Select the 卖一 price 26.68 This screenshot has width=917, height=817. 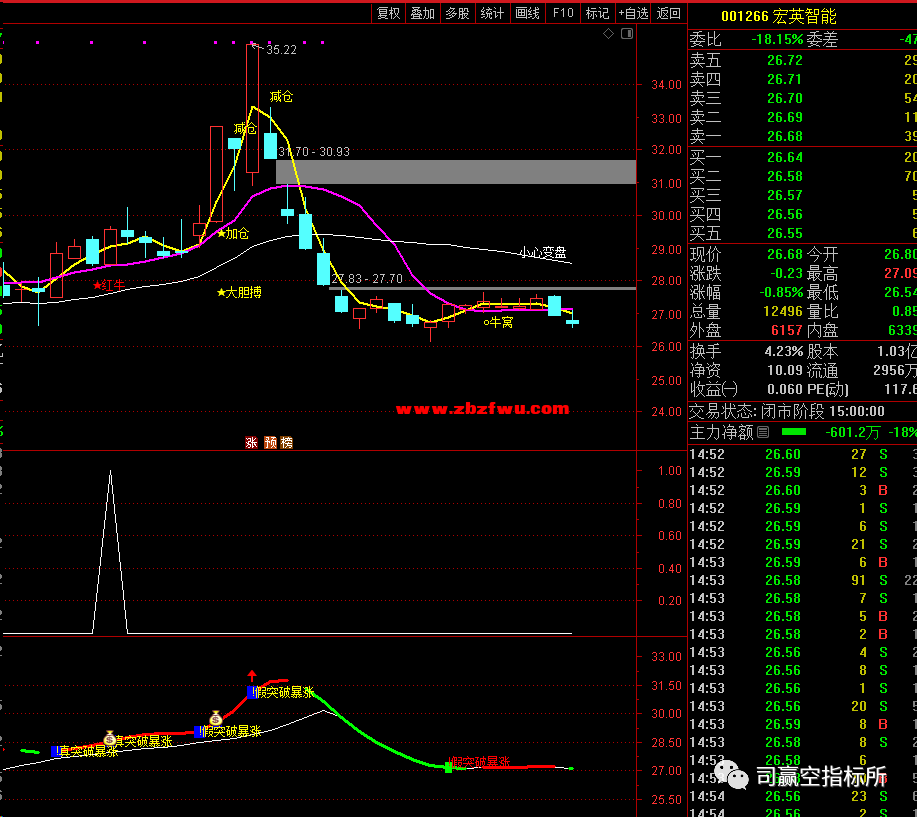pyautogui.click(x=785, y=136)
